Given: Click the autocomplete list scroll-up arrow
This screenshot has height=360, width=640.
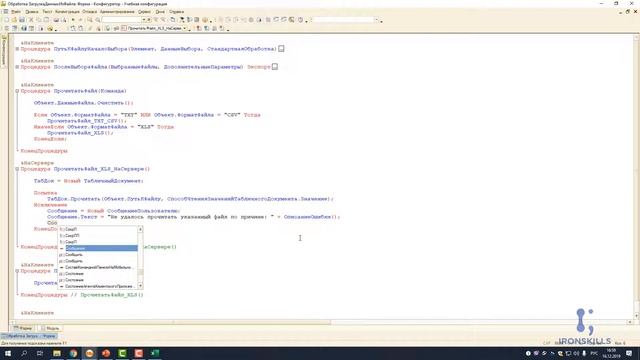Looking at the screenshot, I should pos(140,229).
